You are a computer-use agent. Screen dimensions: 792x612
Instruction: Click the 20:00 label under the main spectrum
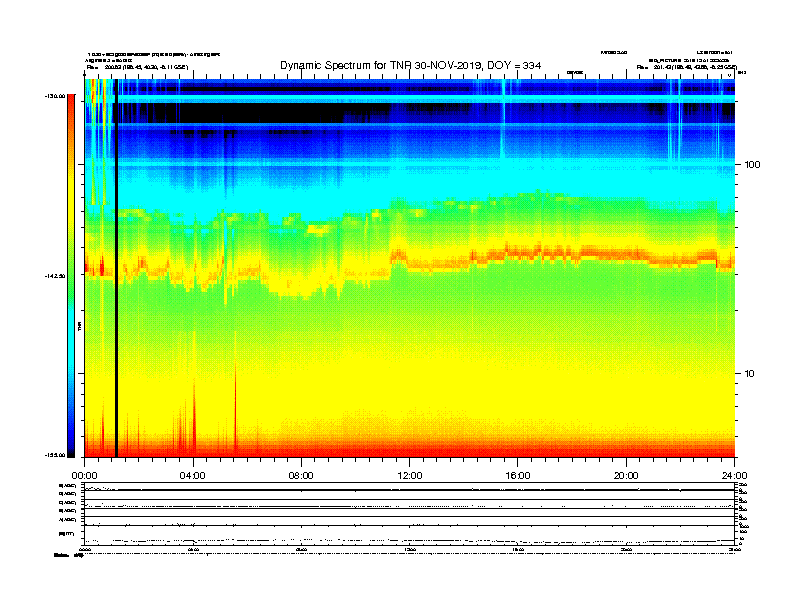pyautogui.click(x=626, y=476)
